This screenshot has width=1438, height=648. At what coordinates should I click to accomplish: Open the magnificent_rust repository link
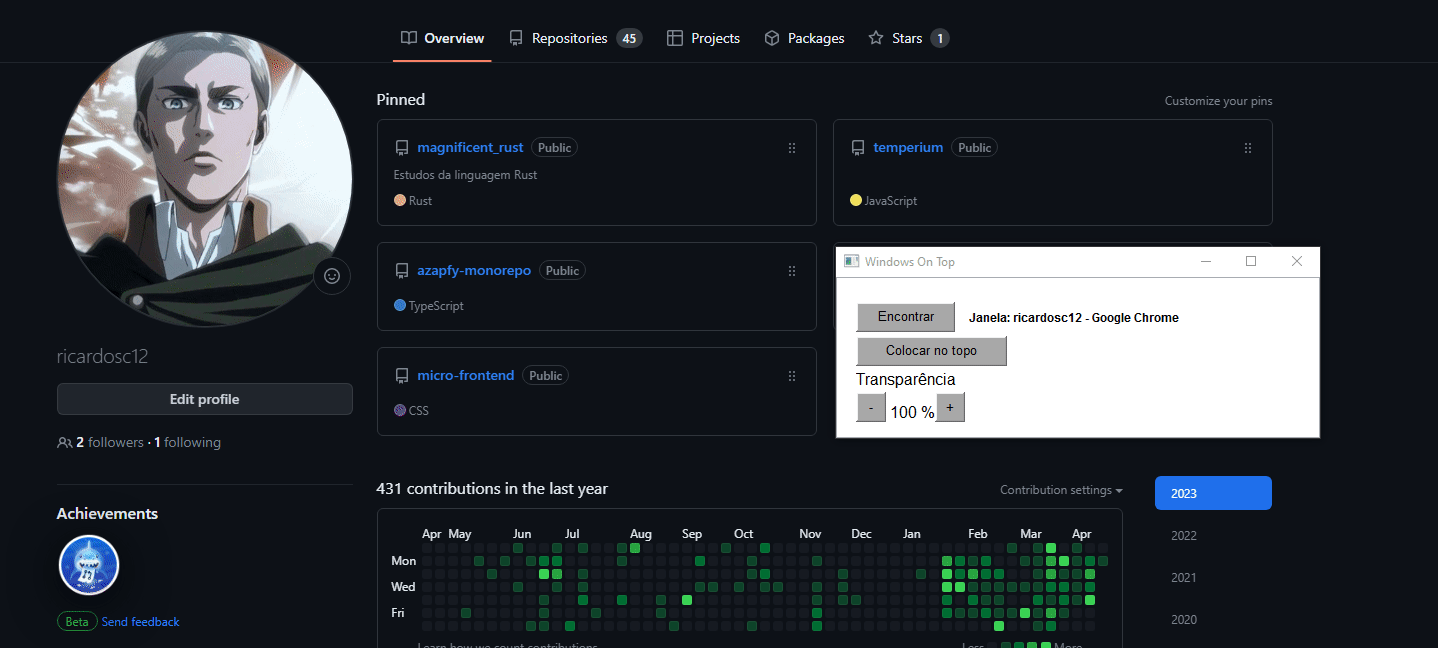point(470,147)
